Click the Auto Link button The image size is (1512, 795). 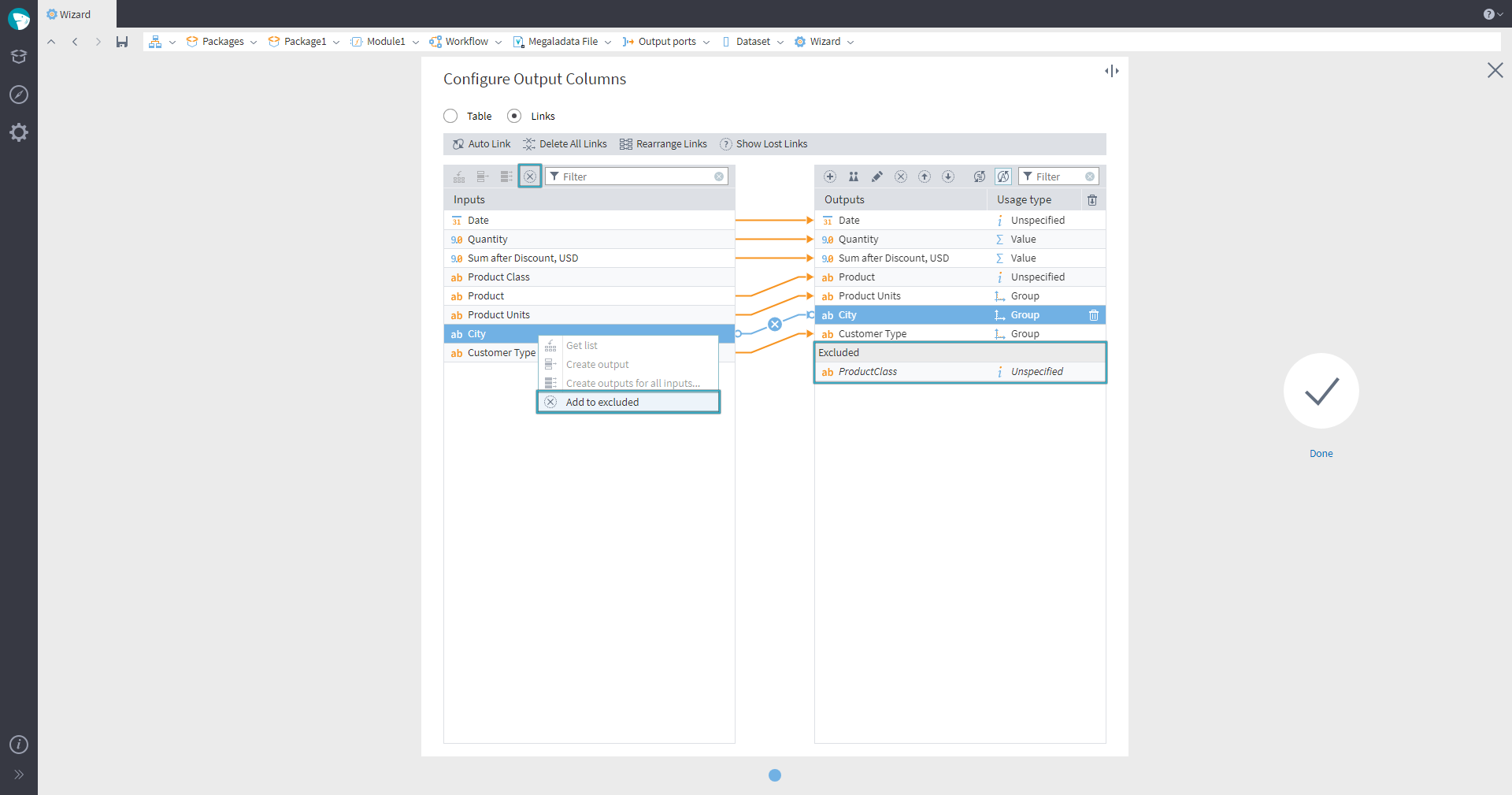tap(481, 144)
